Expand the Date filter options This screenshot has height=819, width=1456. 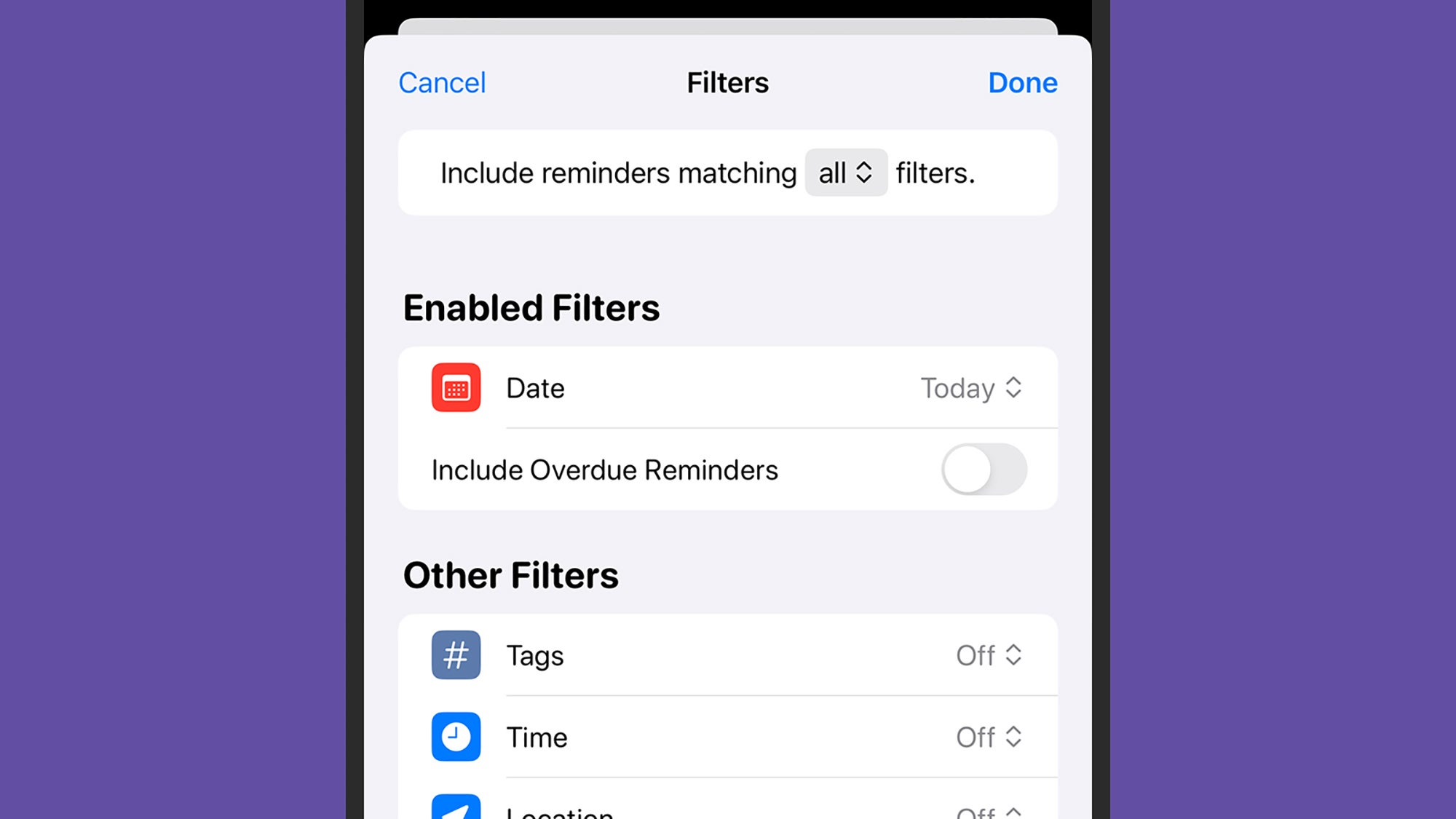(969, 387)
